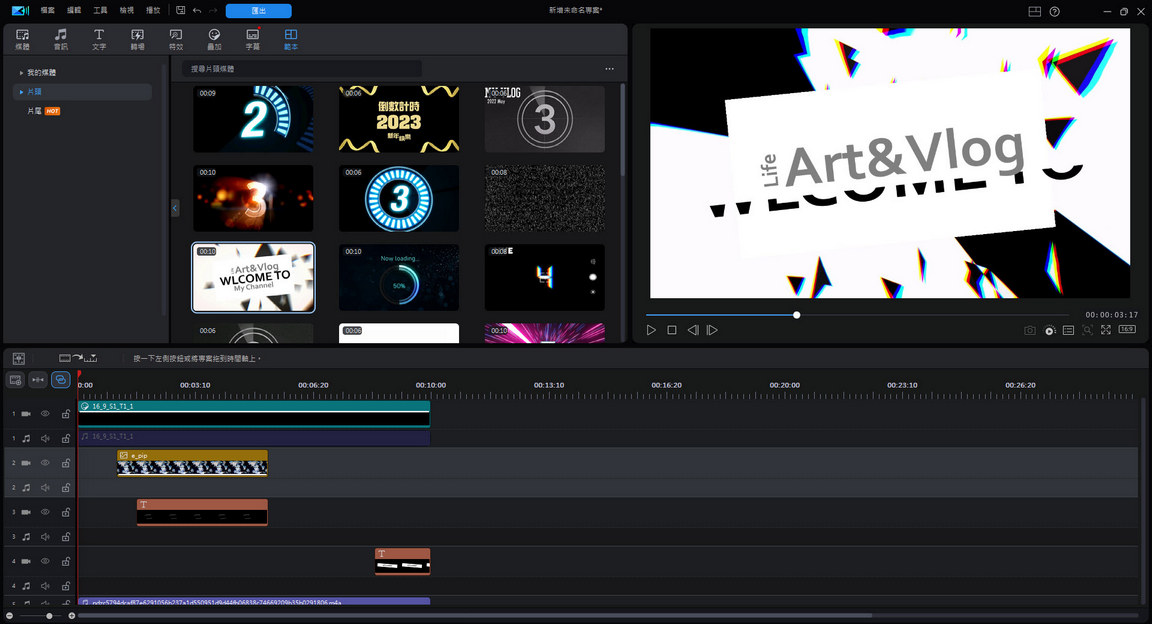Open the 音訊 audio room
Viewport: 1152px width, 624px height.
[x=60, y=39]
